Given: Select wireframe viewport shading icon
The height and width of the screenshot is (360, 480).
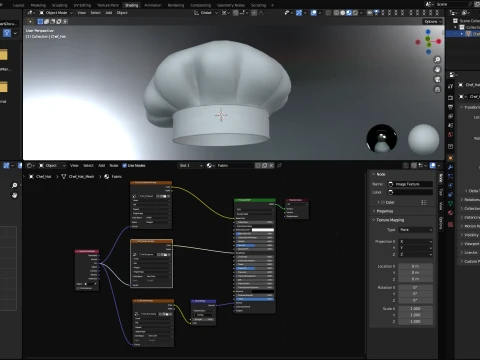Looking at the screenshot, I should click(x=336, y=13).
